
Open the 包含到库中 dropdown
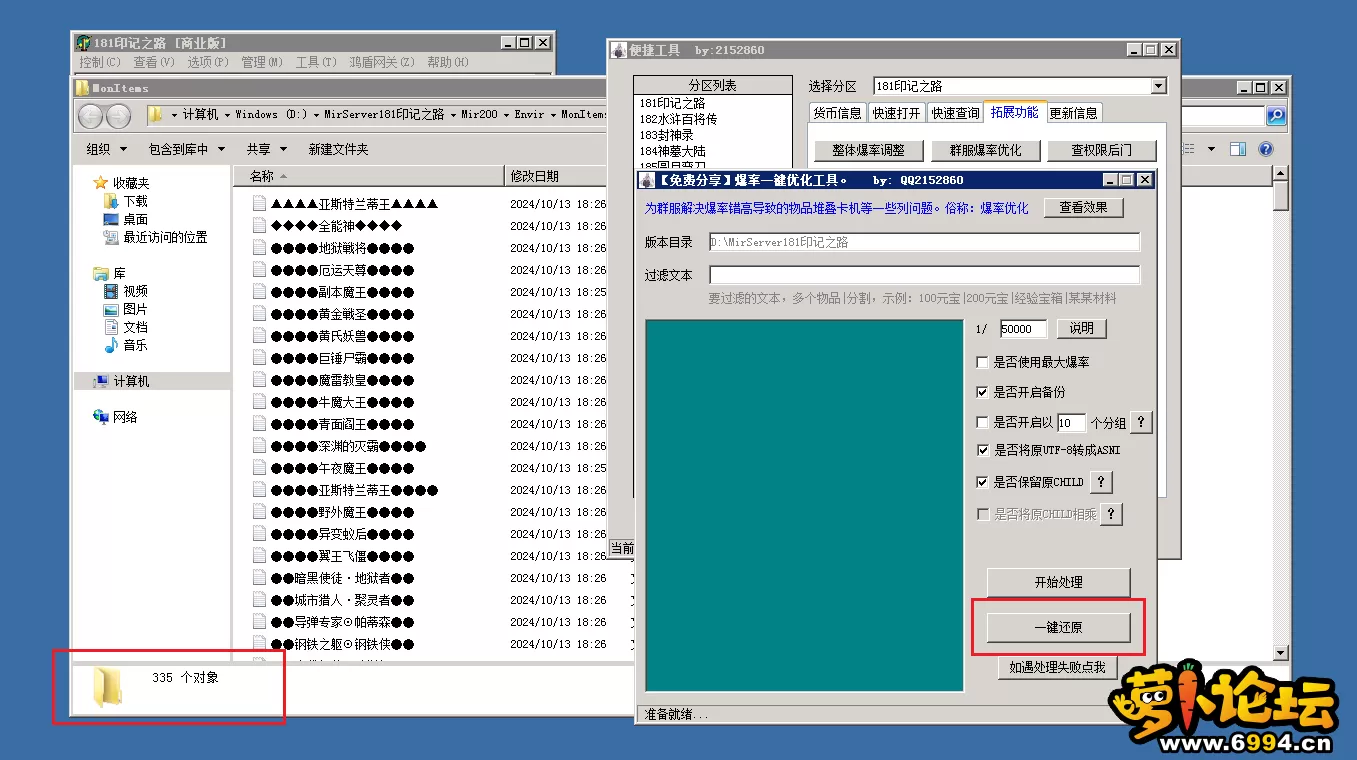coord(186,149)
